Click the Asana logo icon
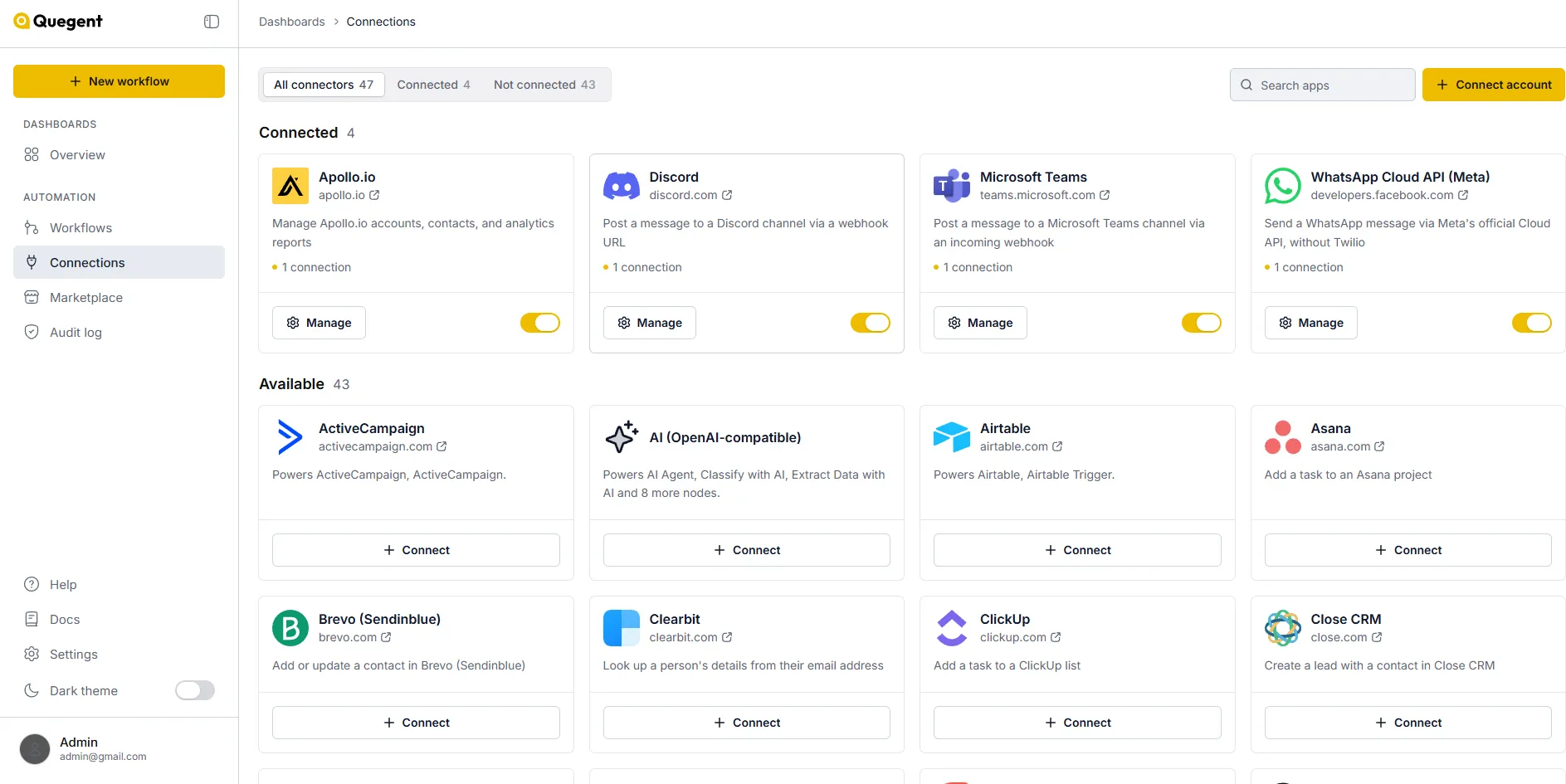1566x784 pixels. coord(1282,437)
